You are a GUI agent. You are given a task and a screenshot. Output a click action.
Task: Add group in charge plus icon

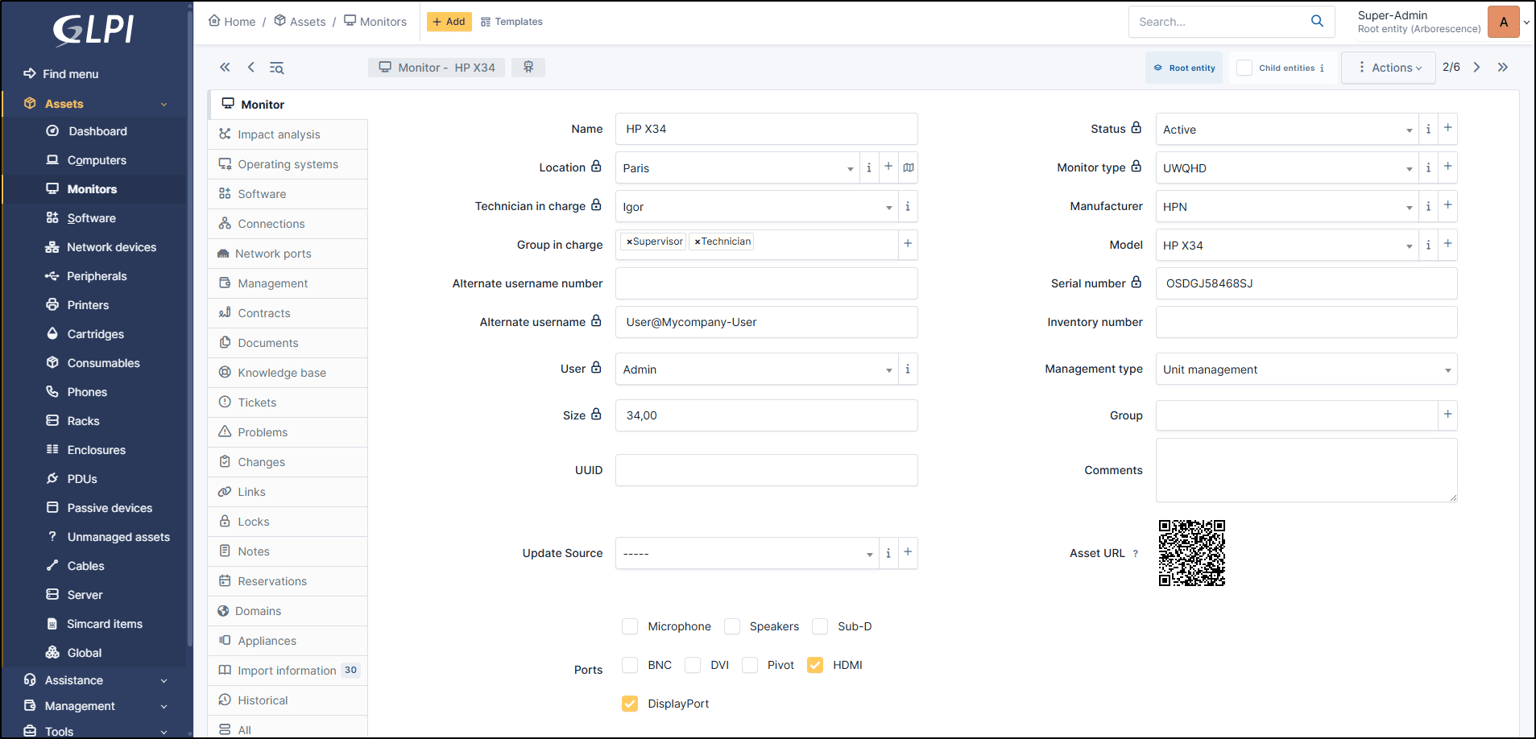(908, 244)
